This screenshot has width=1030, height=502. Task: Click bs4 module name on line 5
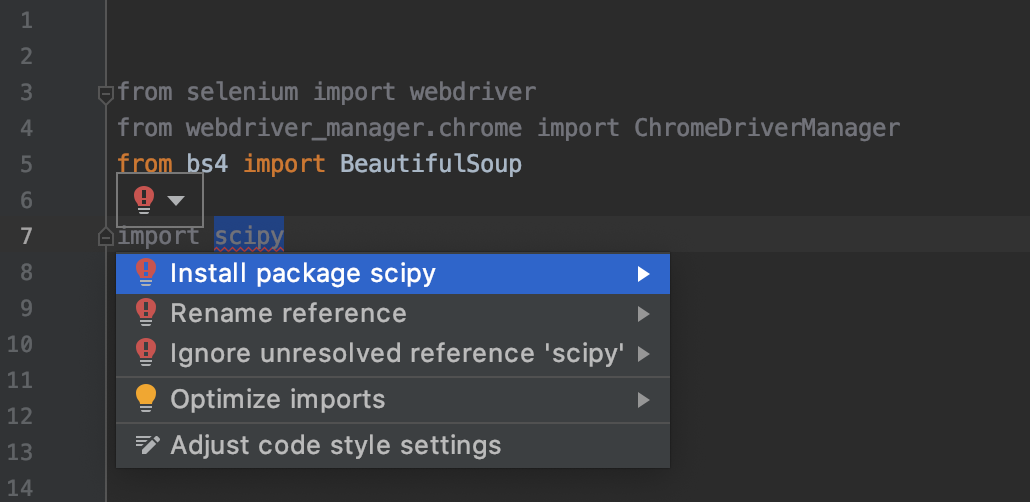click(208, 163)
